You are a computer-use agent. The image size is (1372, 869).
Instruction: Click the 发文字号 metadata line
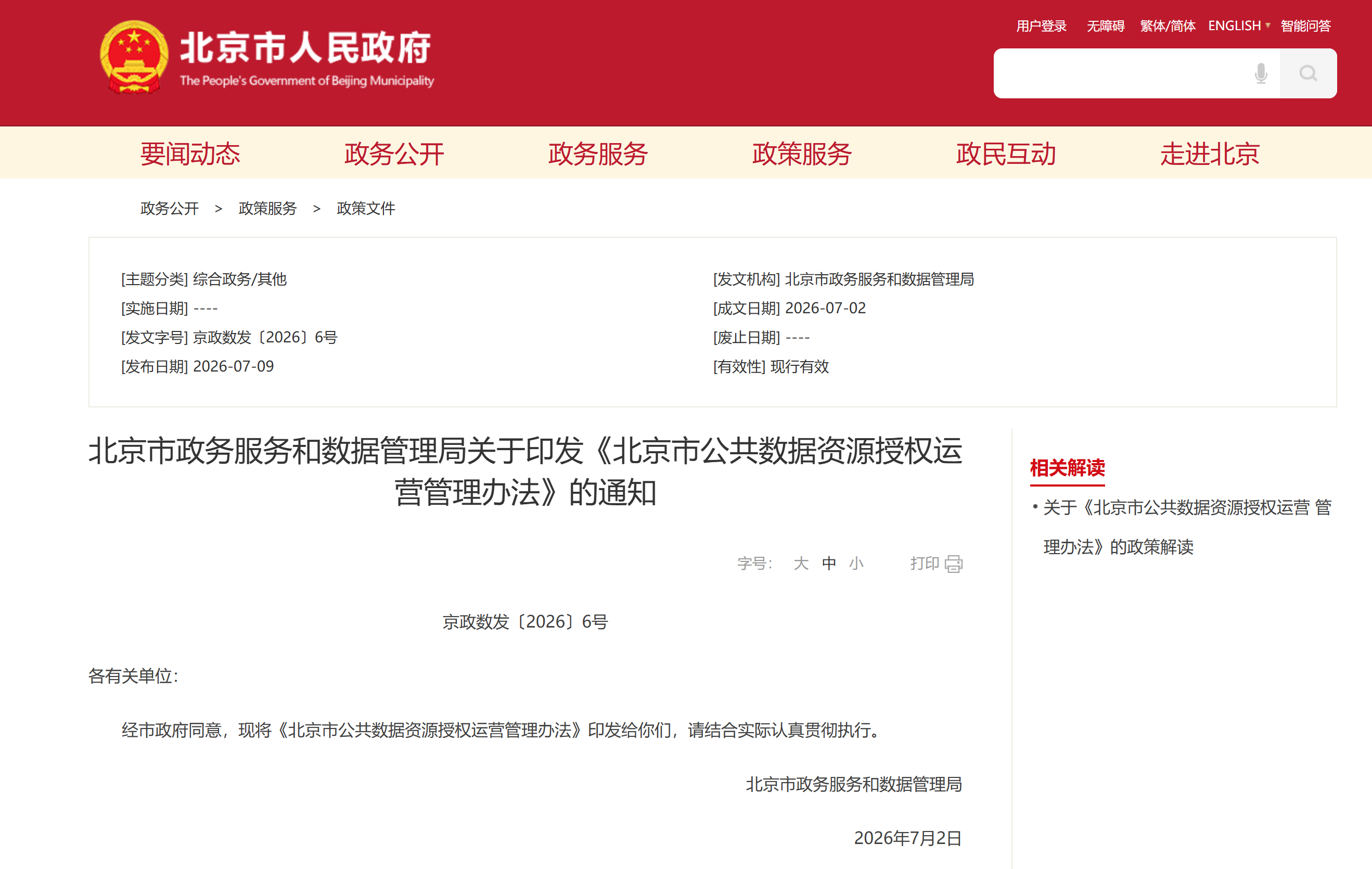[229, 337]
